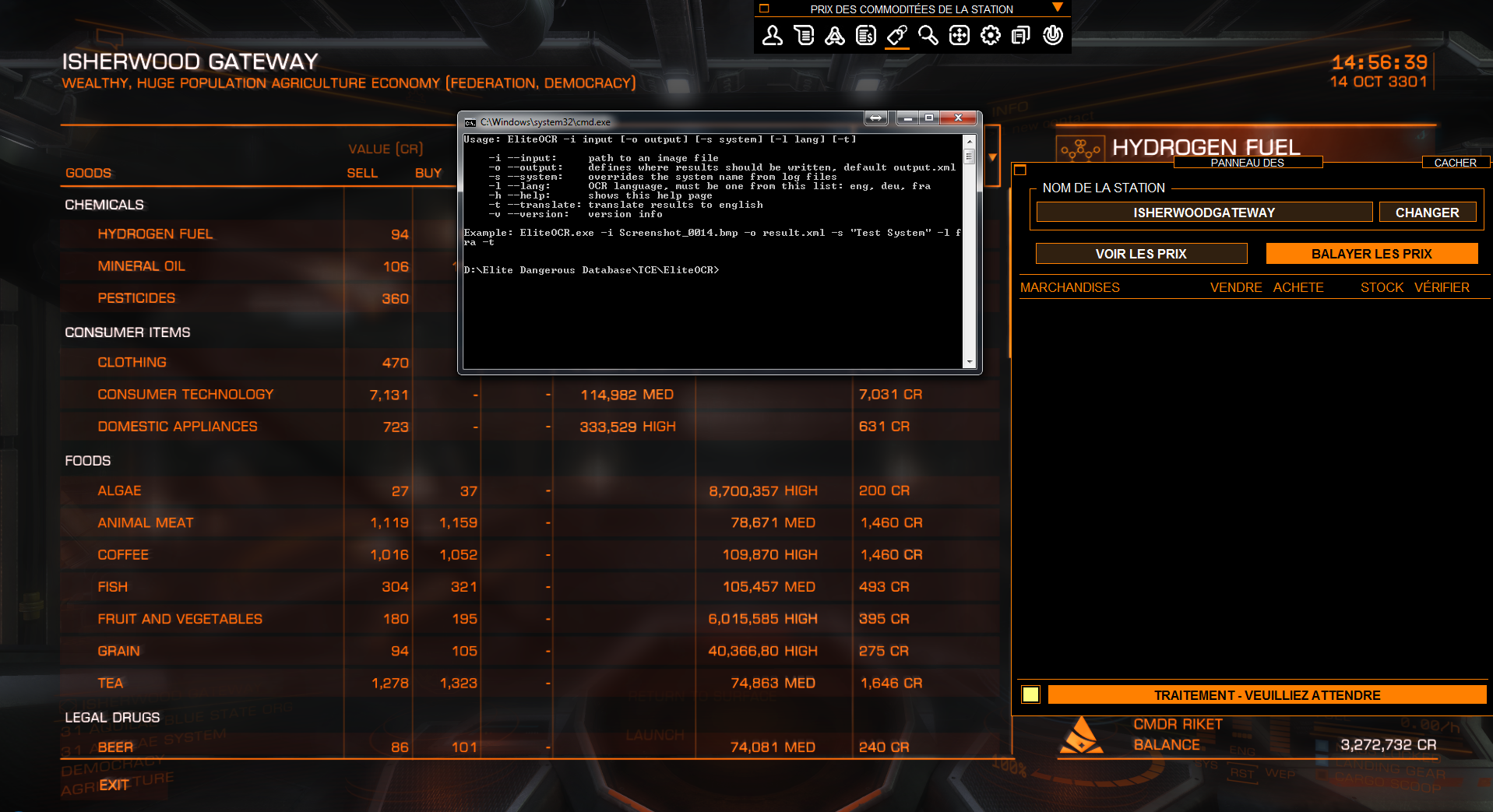
Task: Click the ACHETE column header
Action: coord(1298,287)
